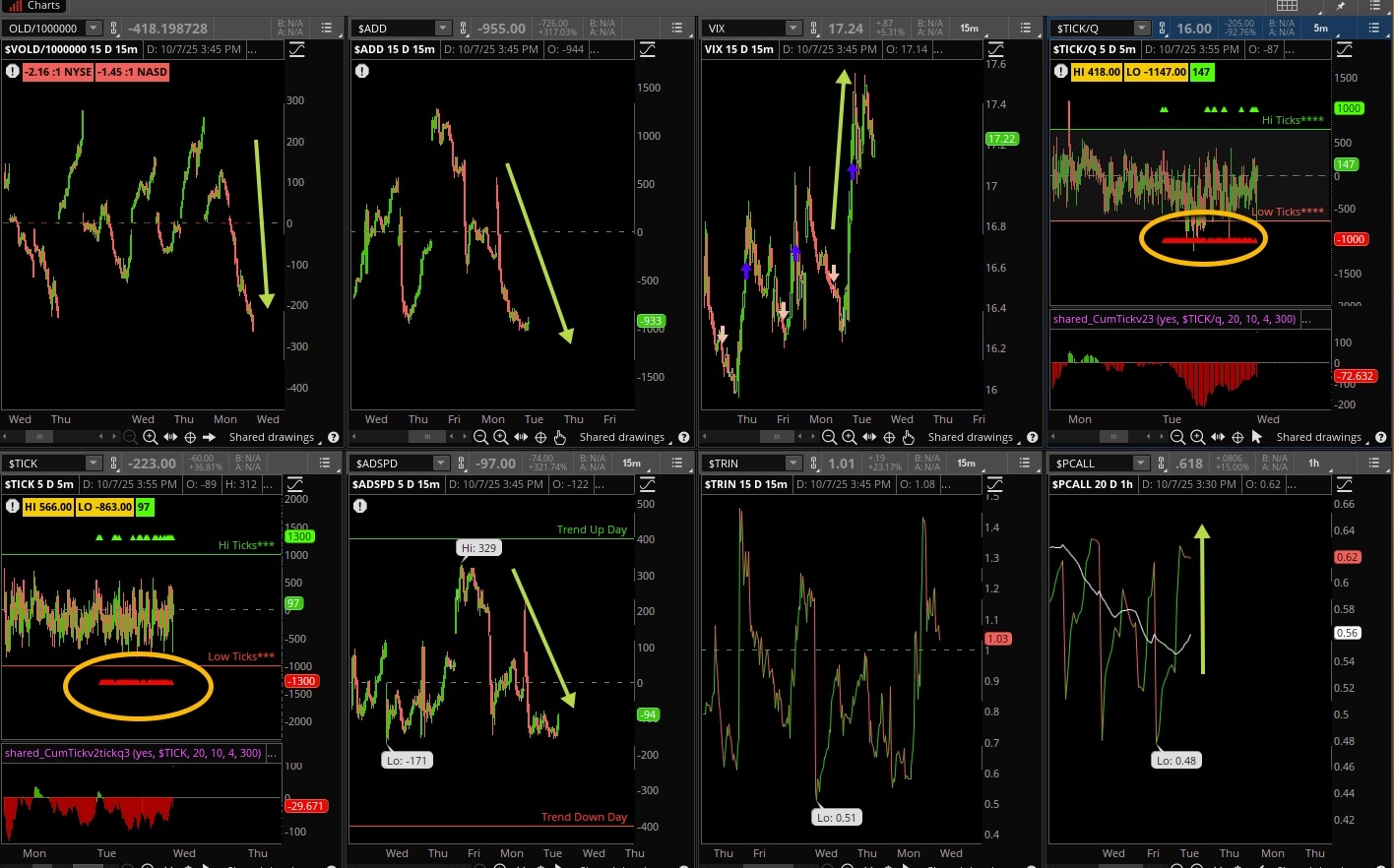Open the warning icon in the $ADSPD chart

(360, 506)
